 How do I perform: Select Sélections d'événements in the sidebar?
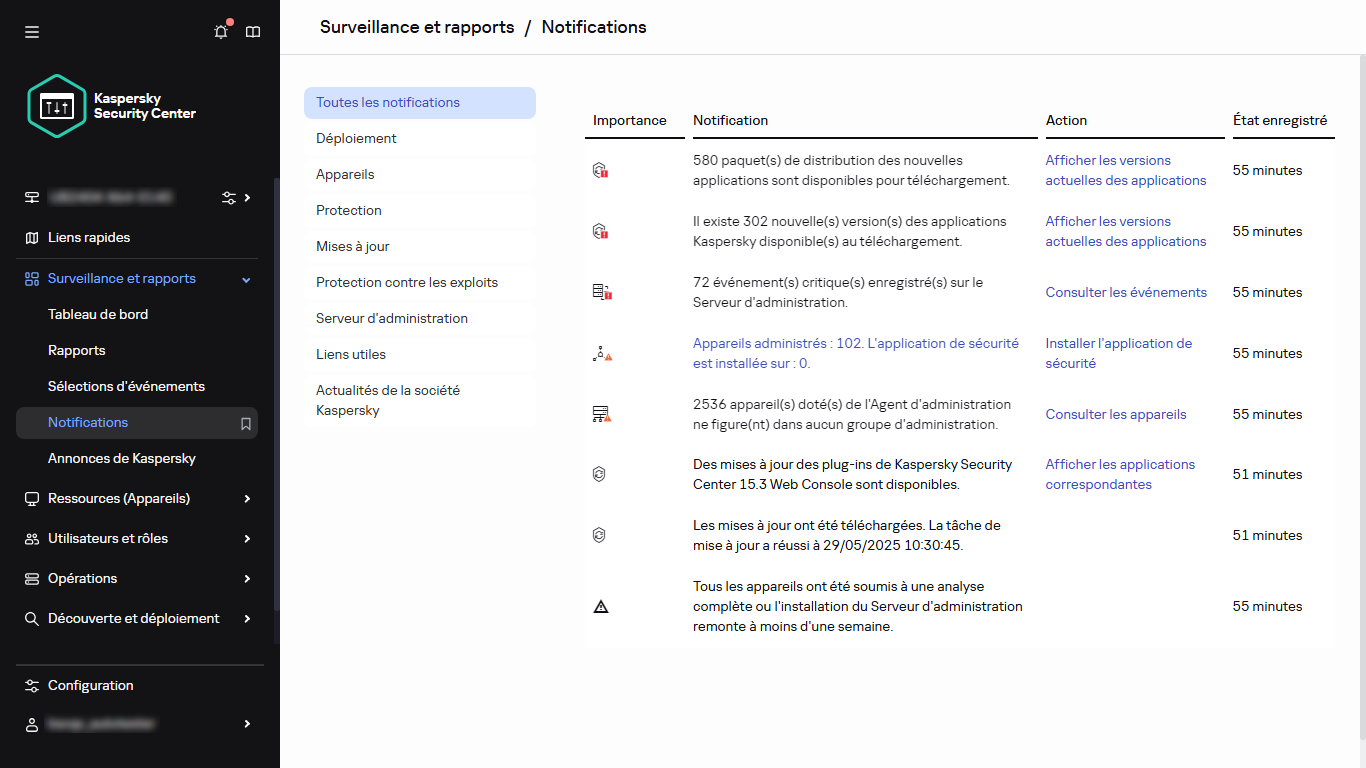click(x=126, y=386)
